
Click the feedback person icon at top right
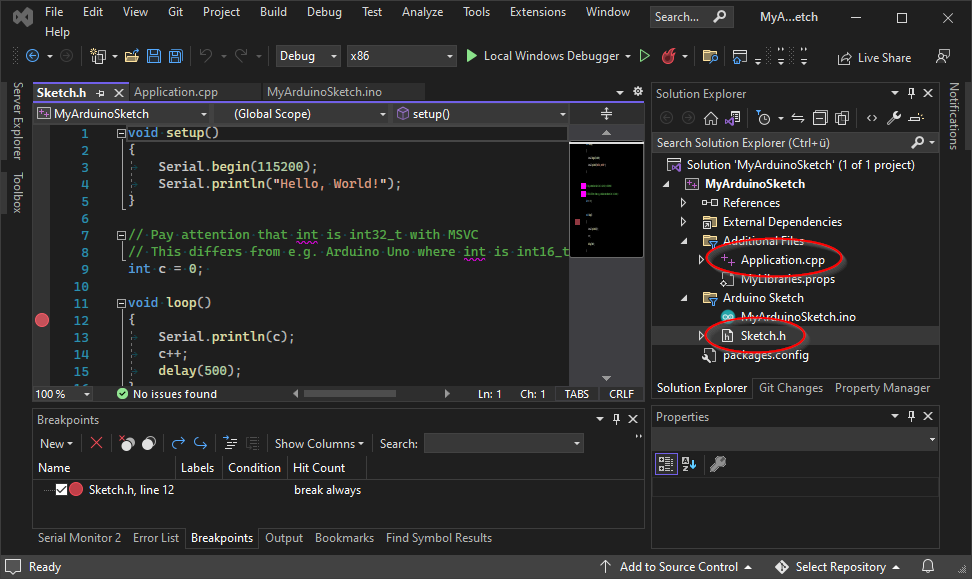943,56
